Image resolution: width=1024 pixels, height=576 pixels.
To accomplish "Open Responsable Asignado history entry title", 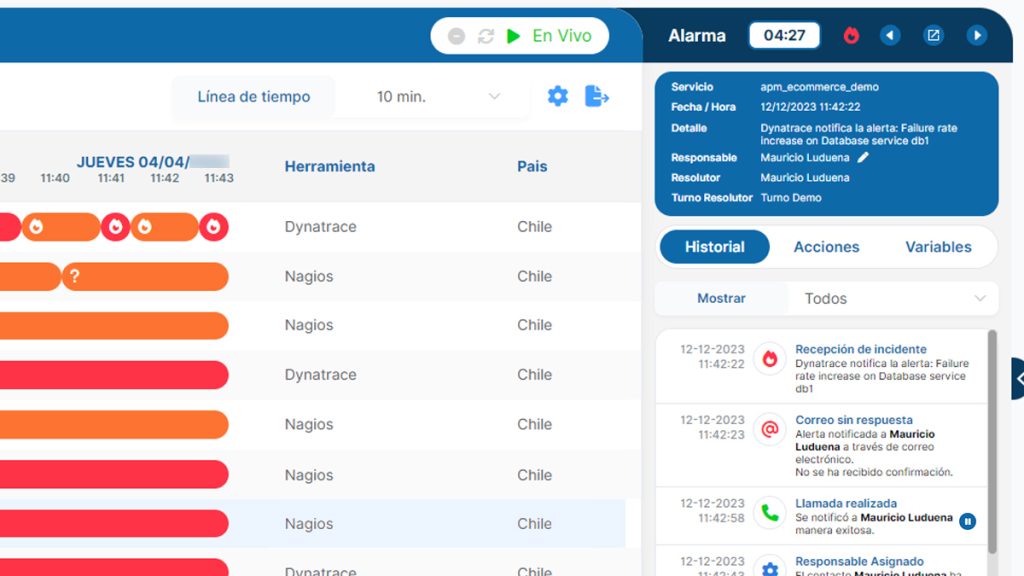I will 859,562.
